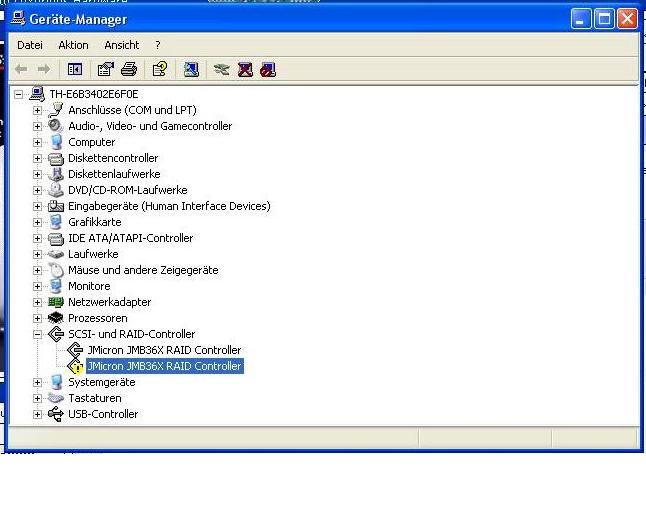Click the Tastaturen keyboard icon
The height and width of the screenshot is (512, 646).
tap(56, 398)
